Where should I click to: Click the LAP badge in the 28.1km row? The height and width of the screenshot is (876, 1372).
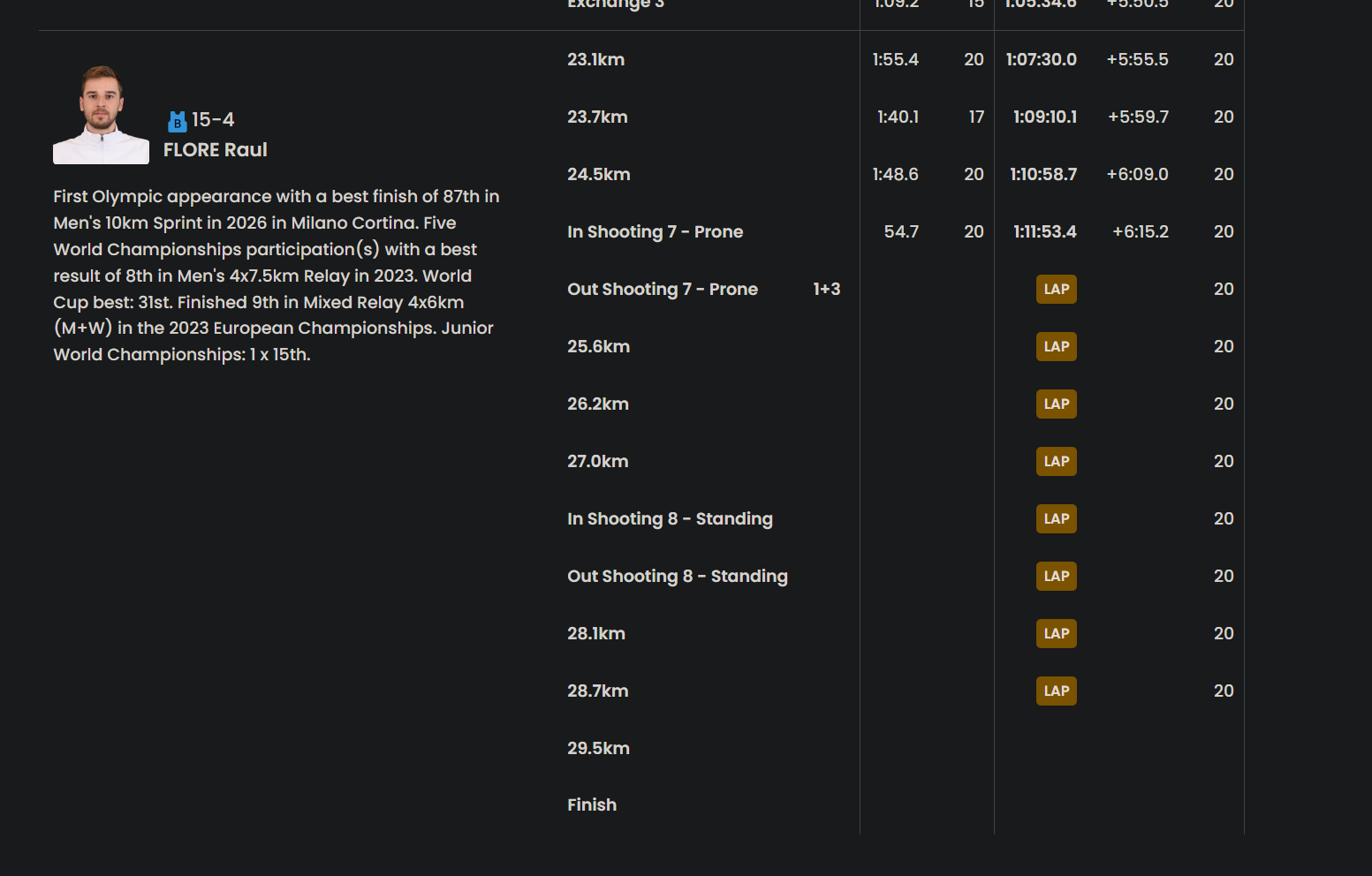[x=1057, y=634]
